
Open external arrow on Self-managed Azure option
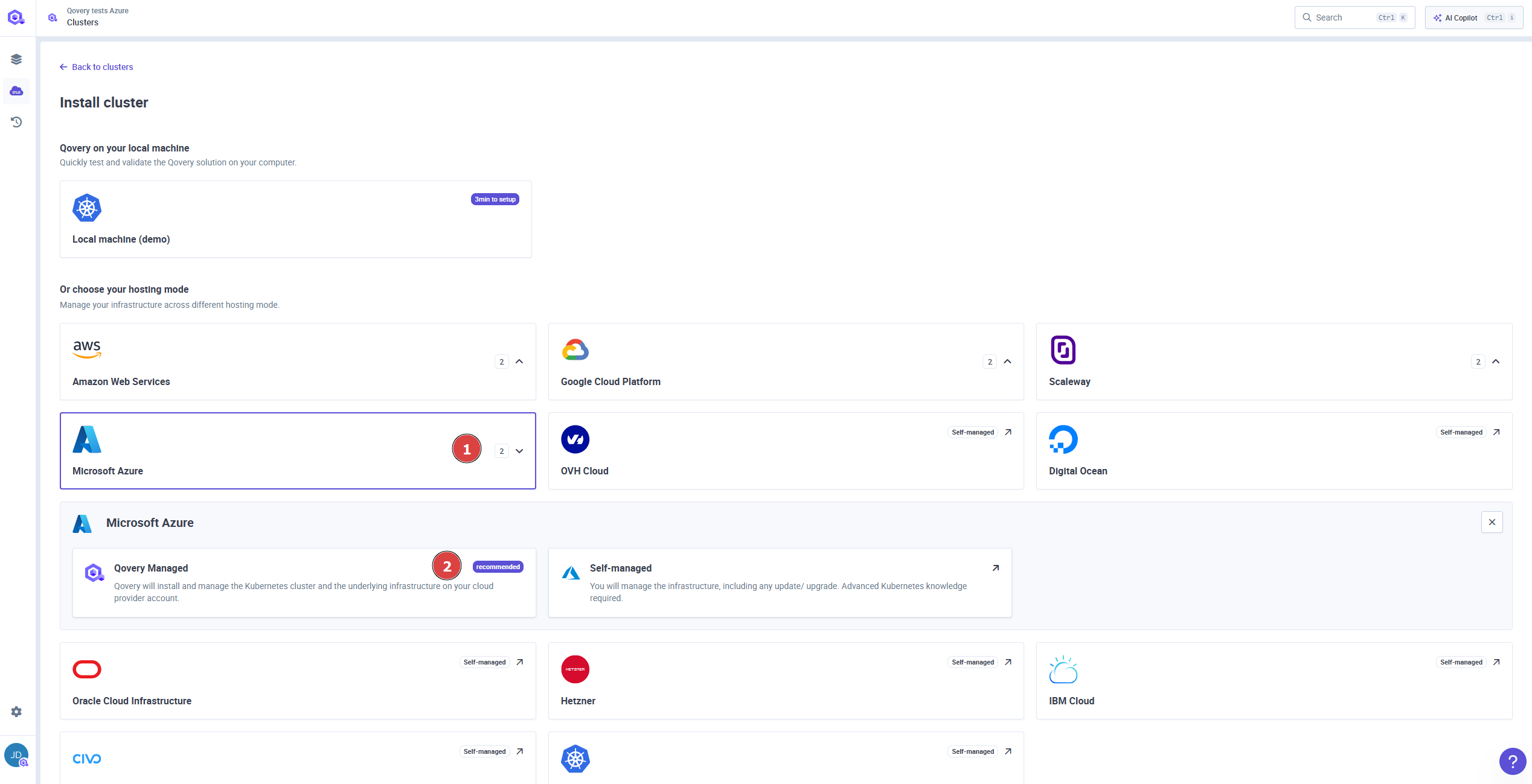[996, 568]
